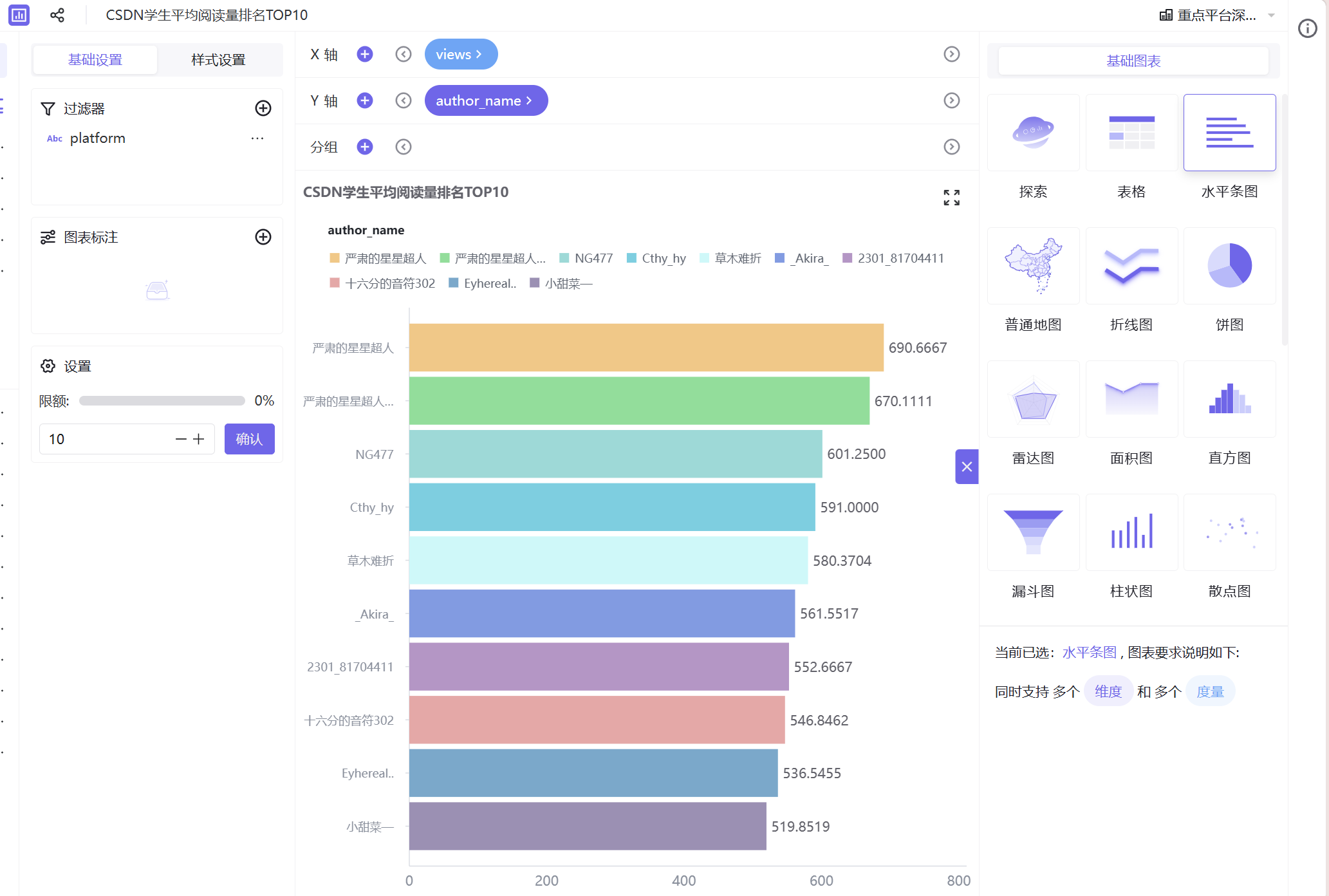
Task: Add a field to the grouping row
Action: (x=365, y=147)
